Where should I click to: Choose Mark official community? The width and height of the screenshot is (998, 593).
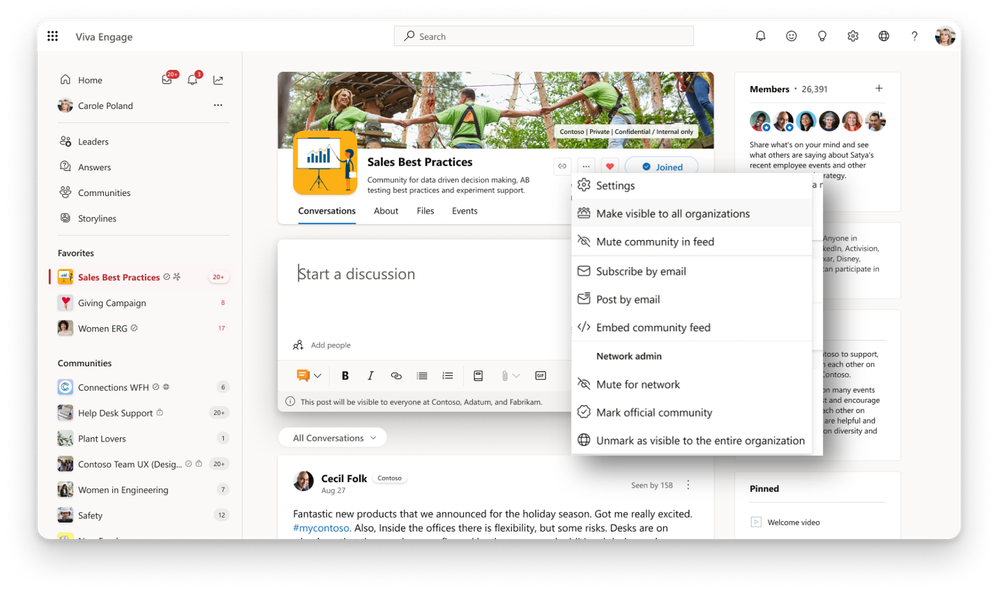pos(692,412)
